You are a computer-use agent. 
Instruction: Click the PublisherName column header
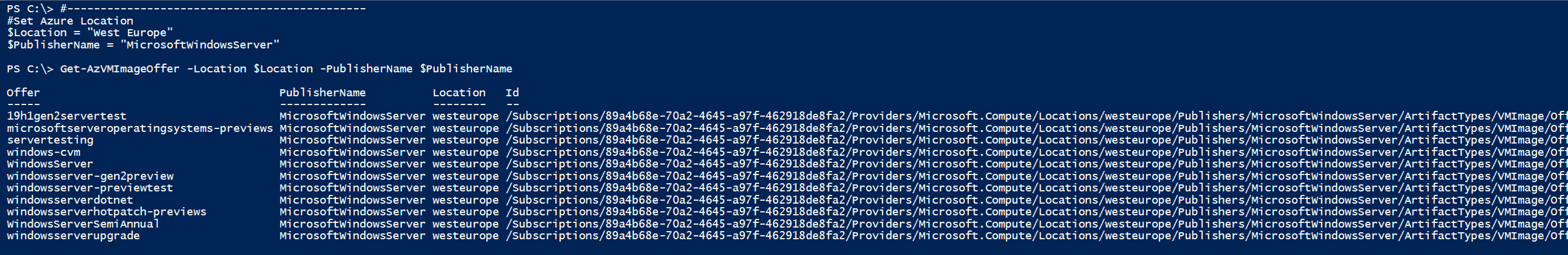pos(323,92)
